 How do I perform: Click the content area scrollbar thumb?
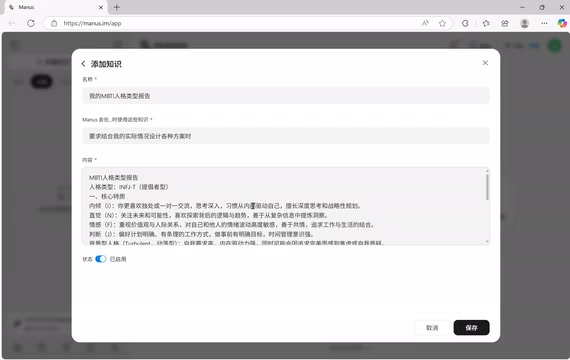pyautogui.click(x=487, y=187)
